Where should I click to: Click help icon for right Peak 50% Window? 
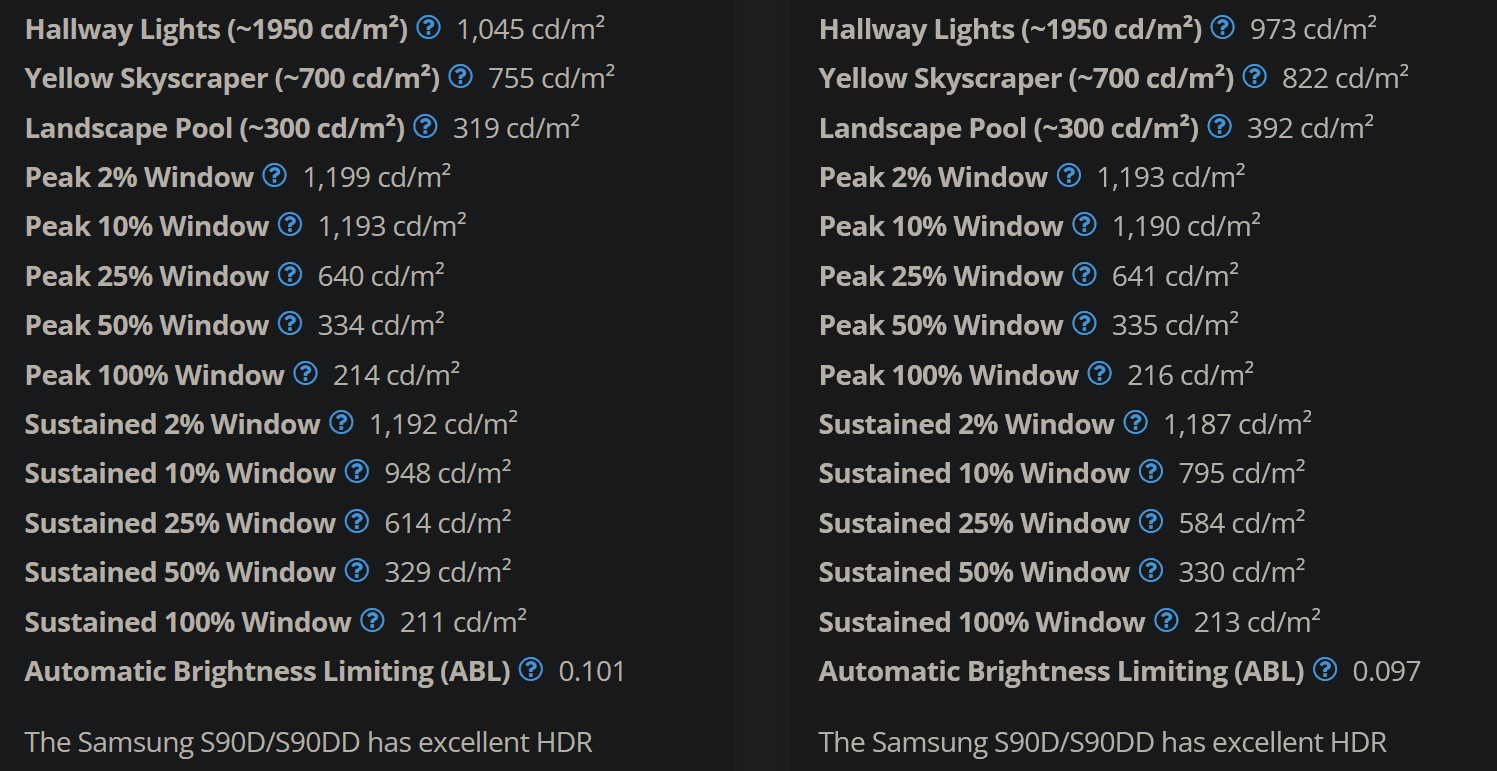(x=1084, y=324)
